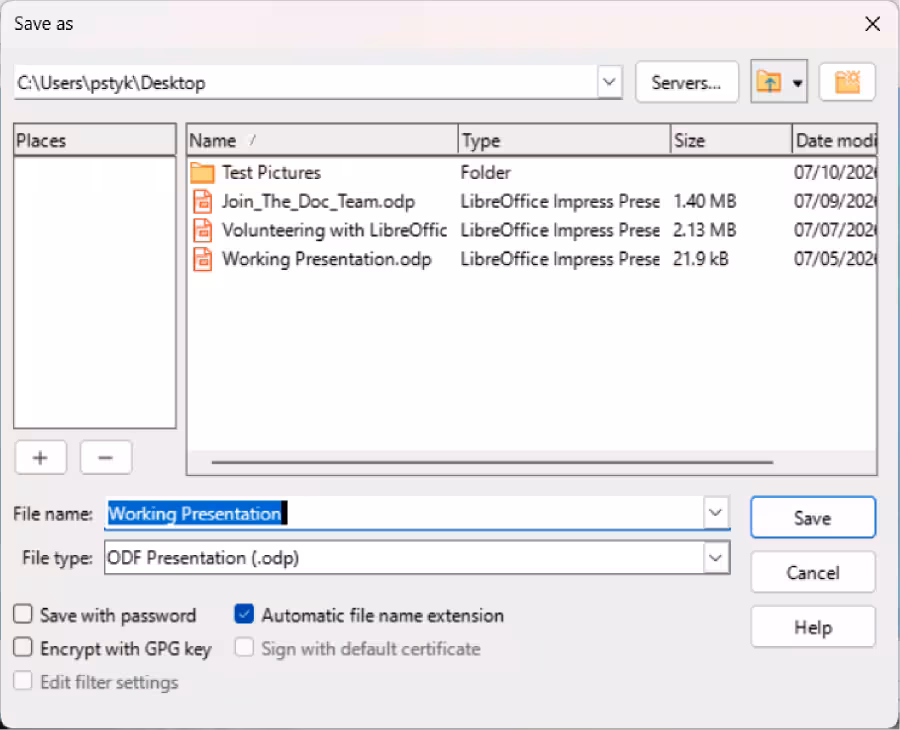Click the Join_The_Doc_Team.odp file icon
Screen dimensions: 900x730
pos(202,201)
